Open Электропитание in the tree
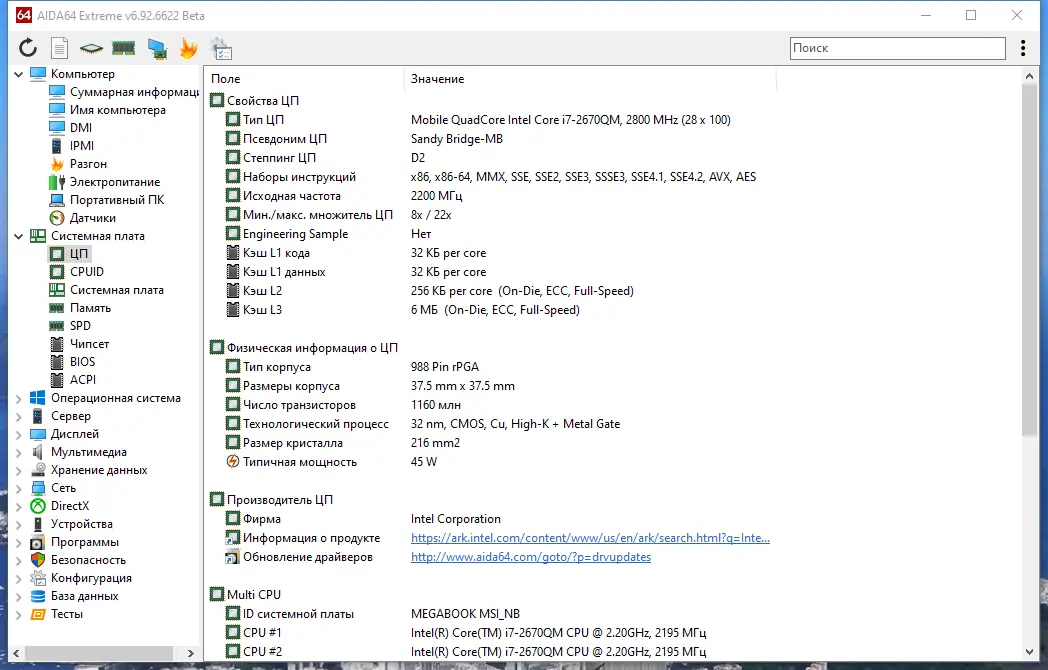The image size is (1048, 670). (x=104, y=182)
